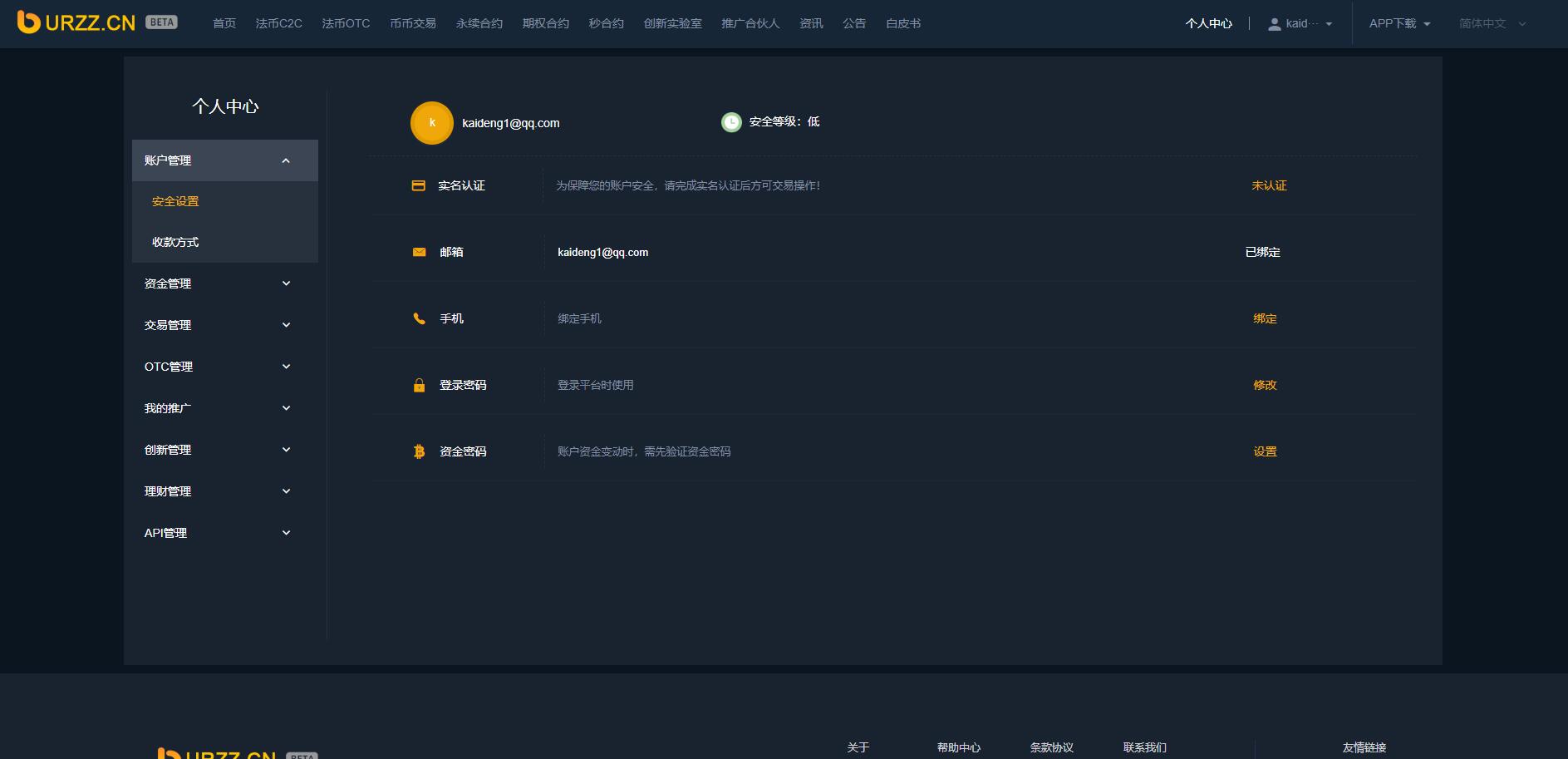Viewport: 1568px width, 759px height.
Task: Click the email envelope icon
Action: point(419,252)
